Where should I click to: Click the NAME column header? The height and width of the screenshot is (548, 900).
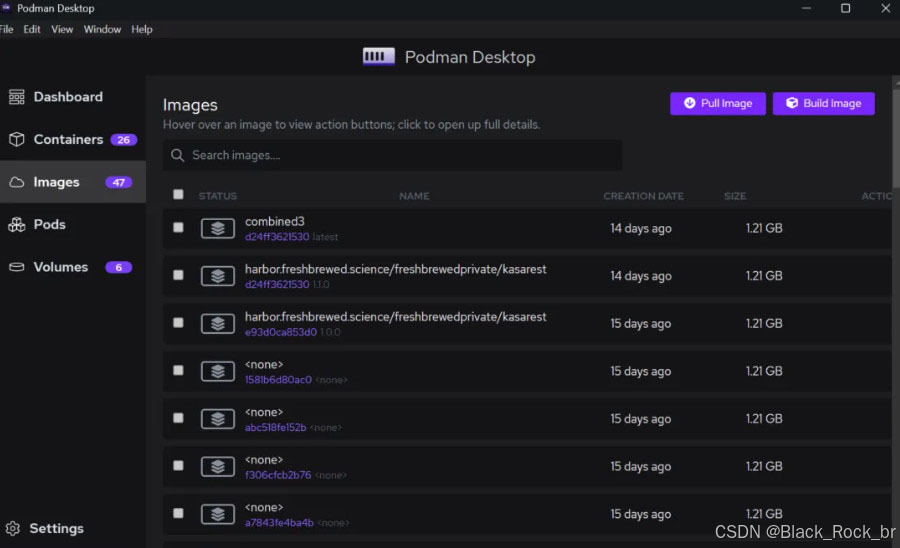414,196
